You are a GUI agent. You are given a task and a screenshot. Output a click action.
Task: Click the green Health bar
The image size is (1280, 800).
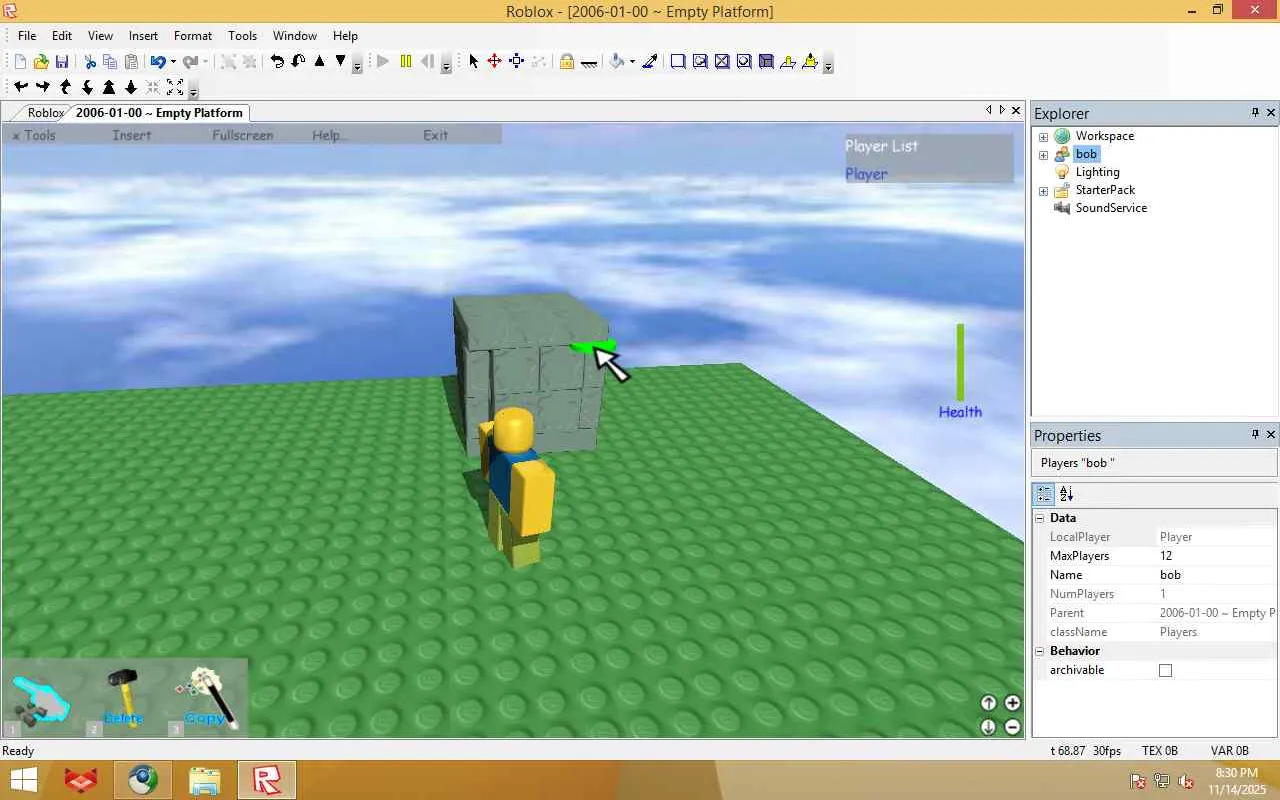960,362
